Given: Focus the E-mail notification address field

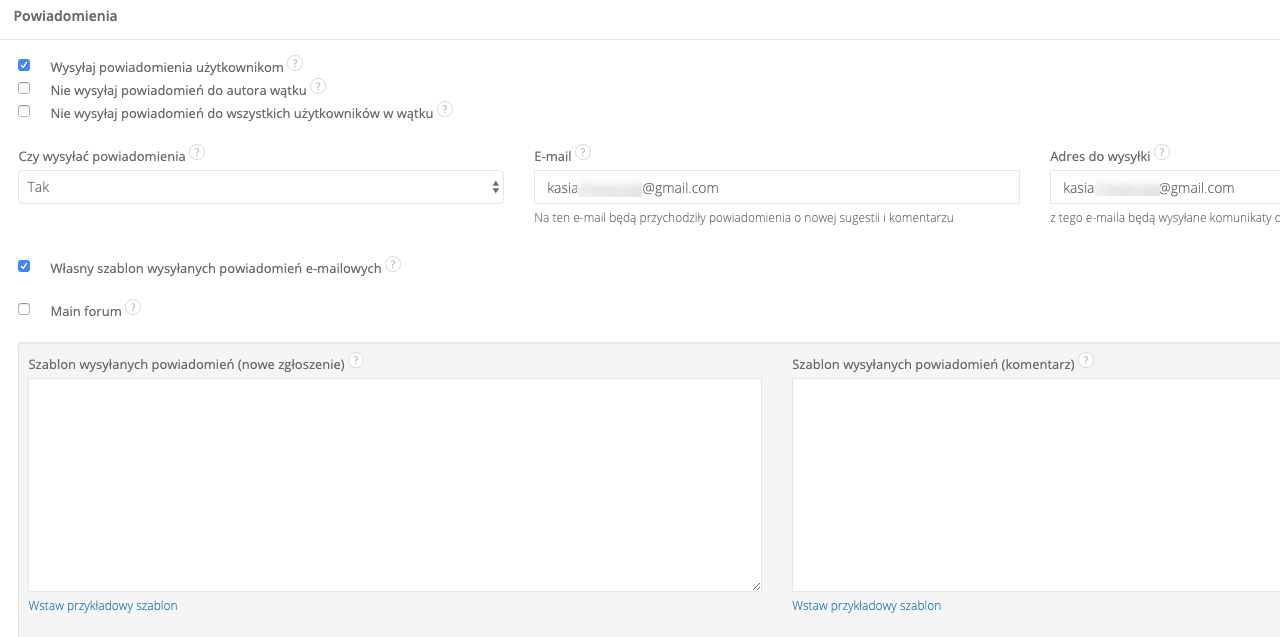Looking at the screenshot, I should coord(776,187).
